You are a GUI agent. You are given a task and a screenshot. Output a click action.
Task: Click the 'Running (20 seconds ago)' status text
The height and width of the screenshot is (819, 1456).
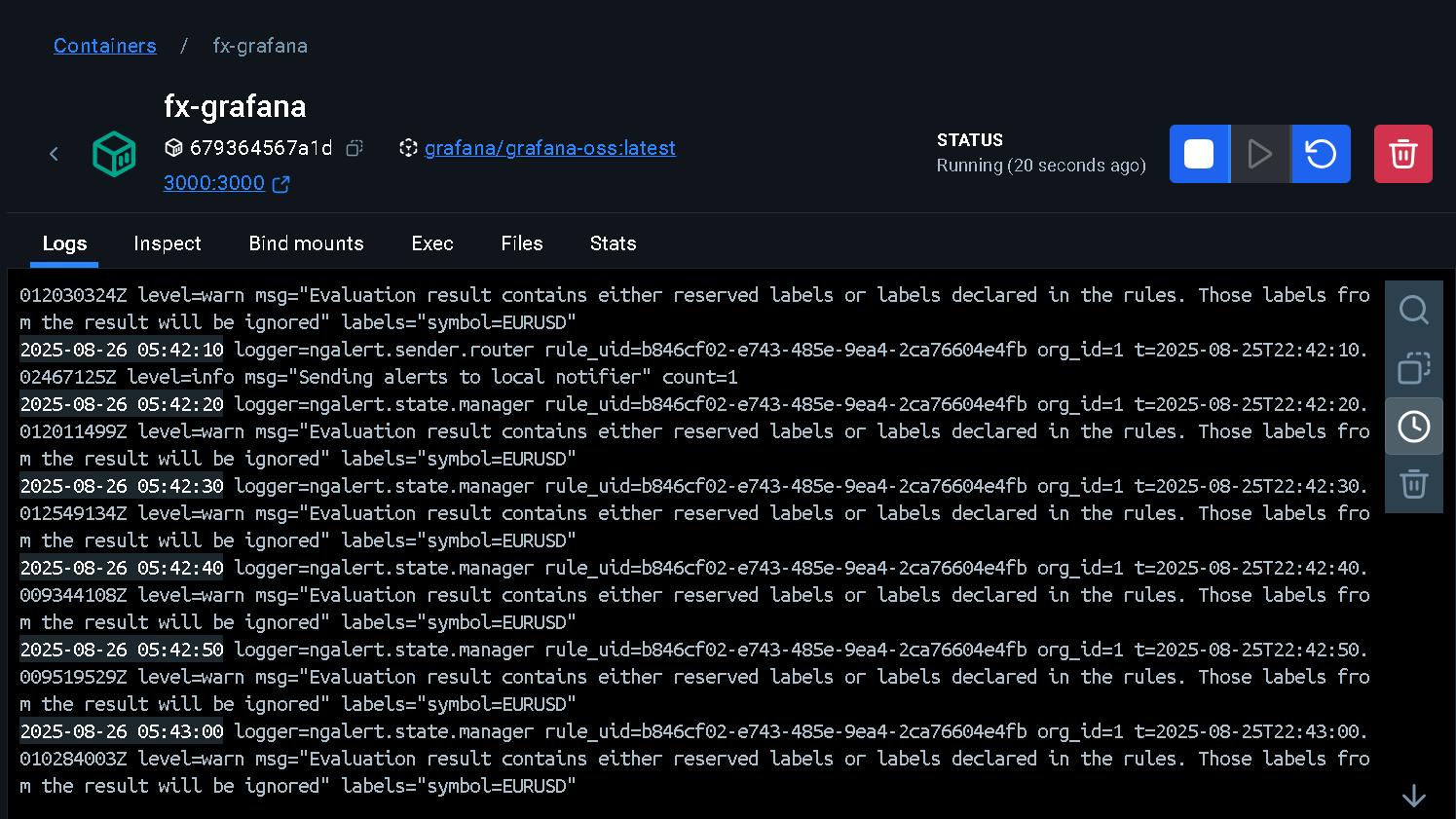click(x=1041, y=166)
